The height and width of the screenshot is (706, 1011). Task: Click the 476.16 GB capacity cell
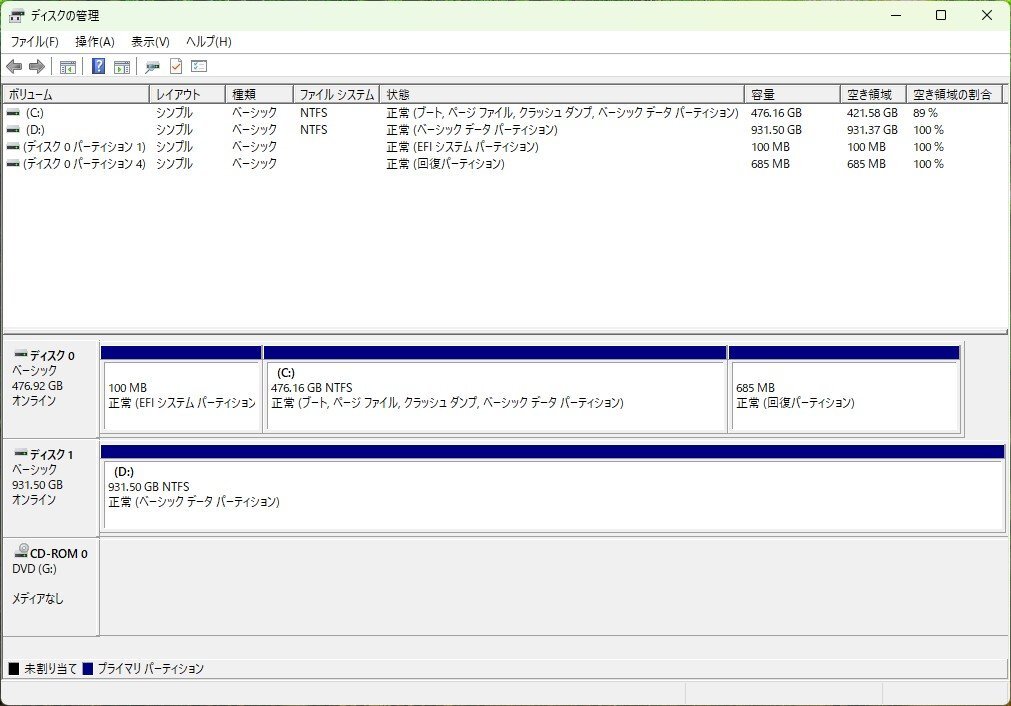(776, 113)
